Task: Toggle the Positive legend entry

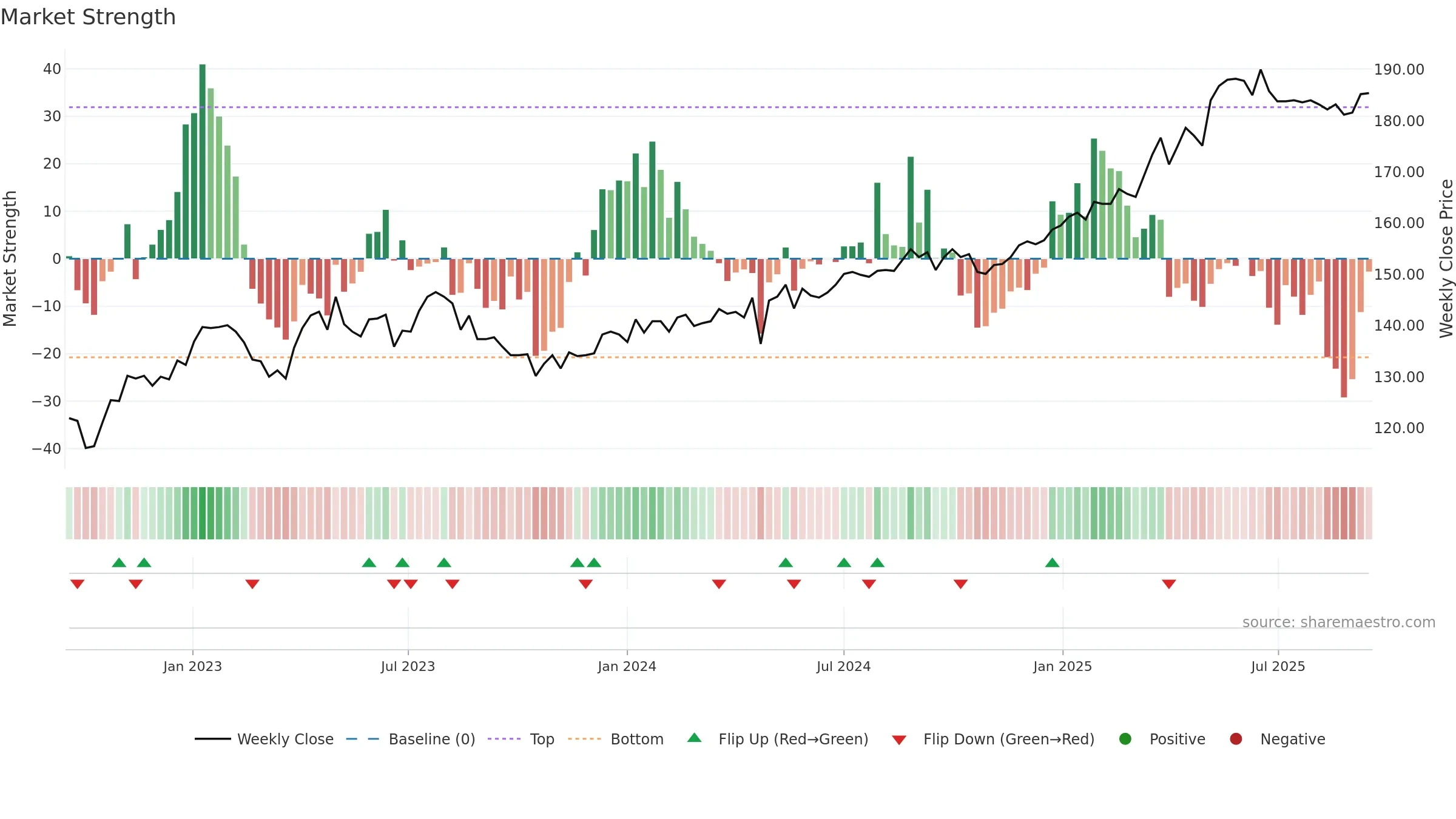Action: [1162, 739]
